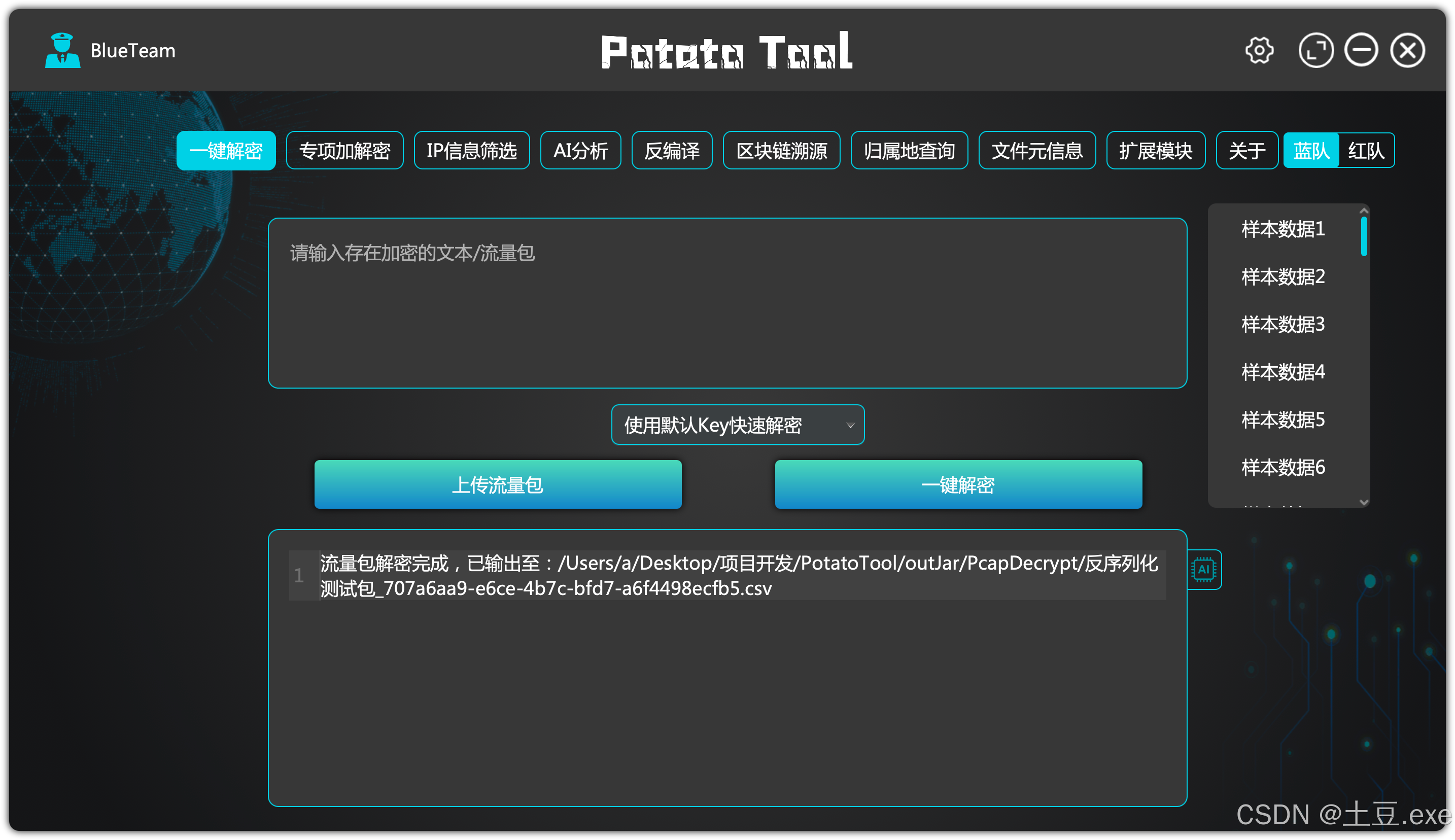The width and height of the screenshot is (1455, 840).
Task: Click the AI analysis chip icon
Action: (x=1204, y=570)
